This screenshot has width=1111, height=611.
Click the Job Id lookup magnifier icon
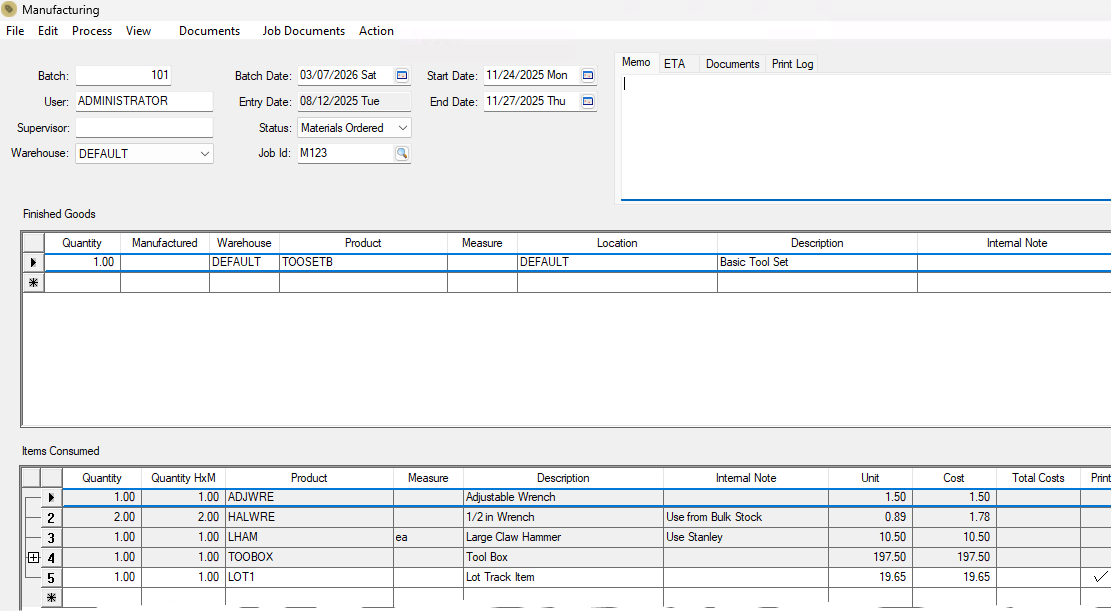402,153
